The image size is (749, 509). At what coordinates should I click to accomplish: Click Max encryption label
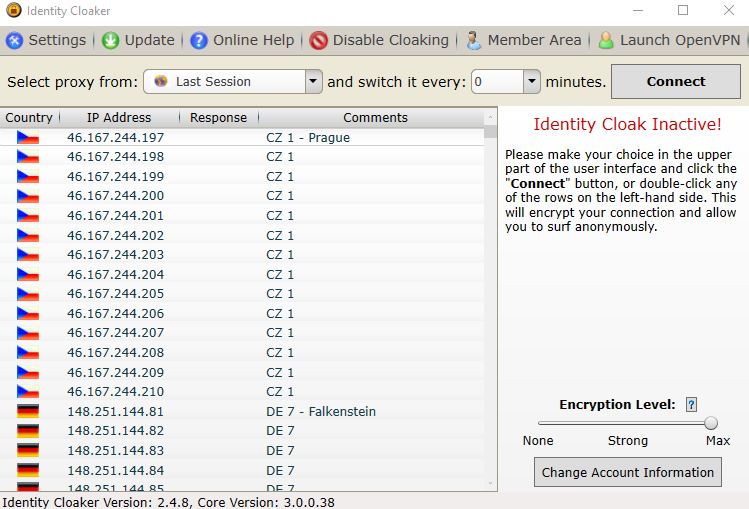pos(718,441)
